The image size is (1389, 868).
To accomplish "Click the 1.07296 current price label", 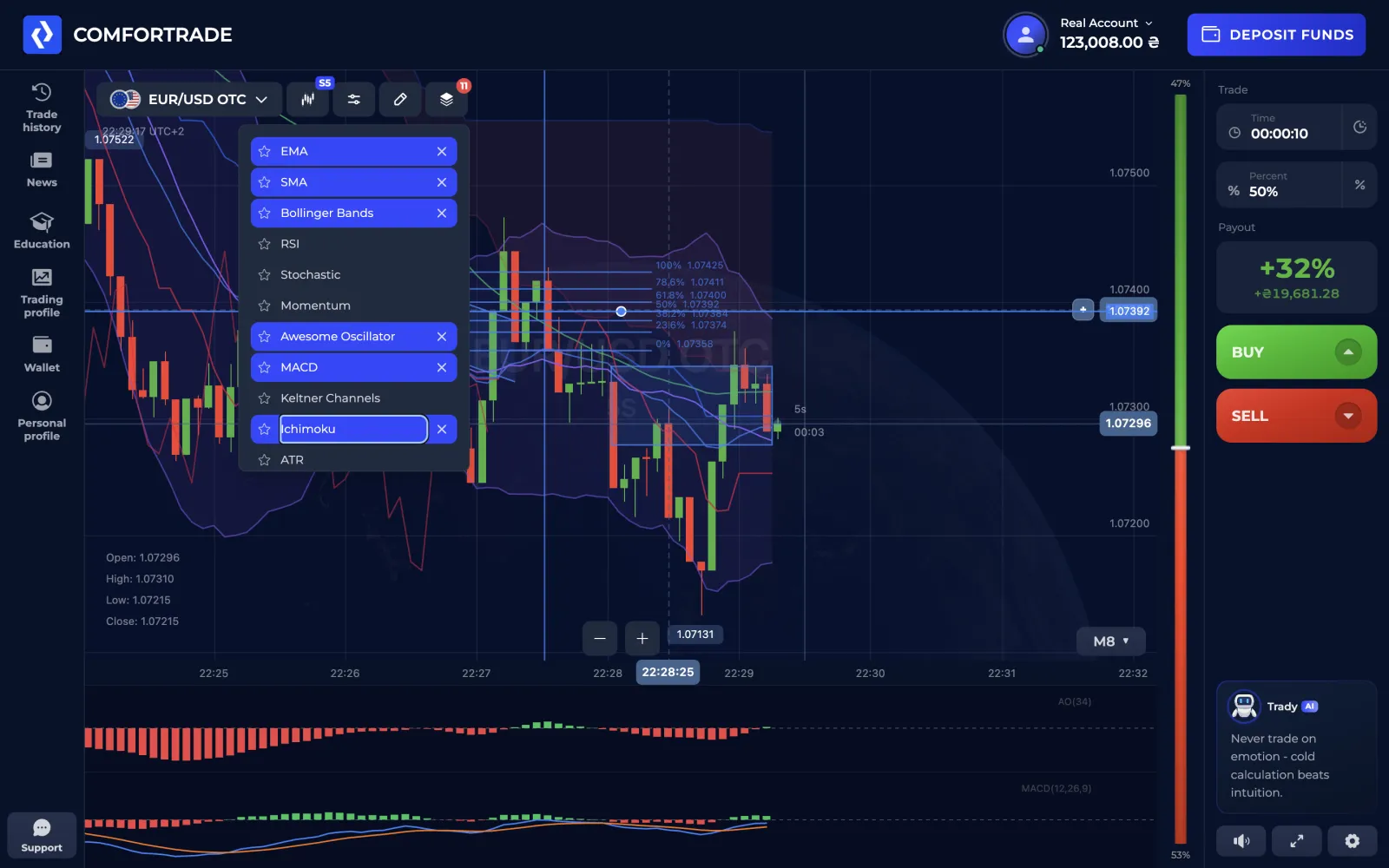I will 1129,424.
